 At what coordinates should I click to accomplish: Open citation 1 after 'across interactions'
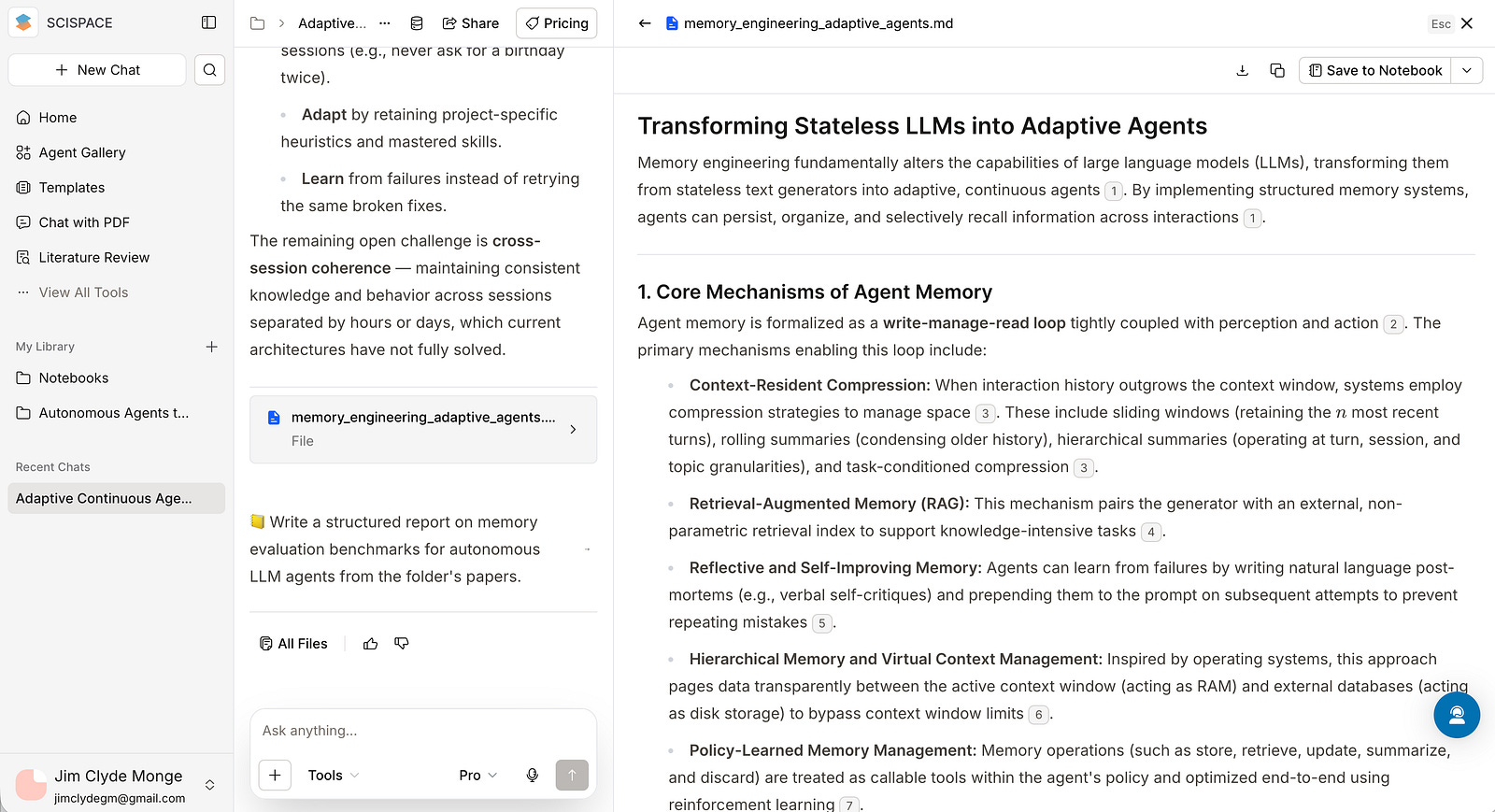[x=1253, y=218]
